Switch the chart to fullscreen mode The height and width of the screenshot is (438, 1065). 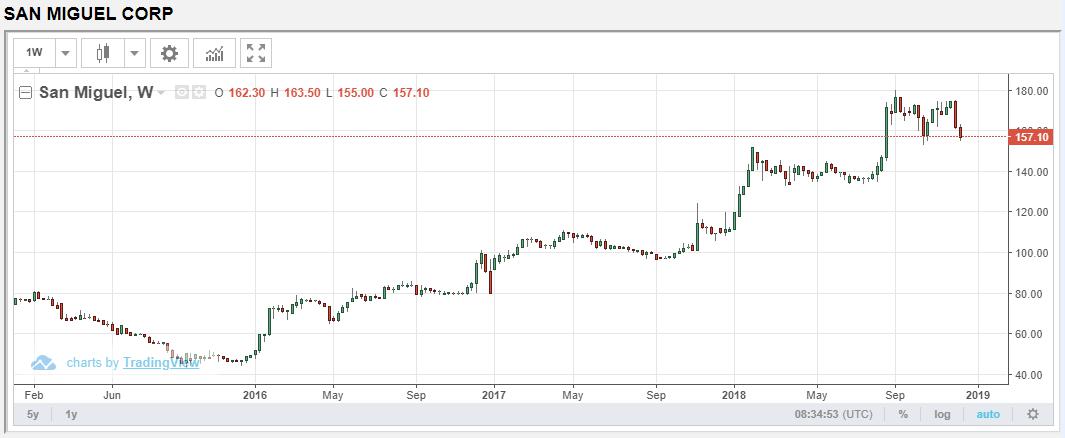point(256,53)
